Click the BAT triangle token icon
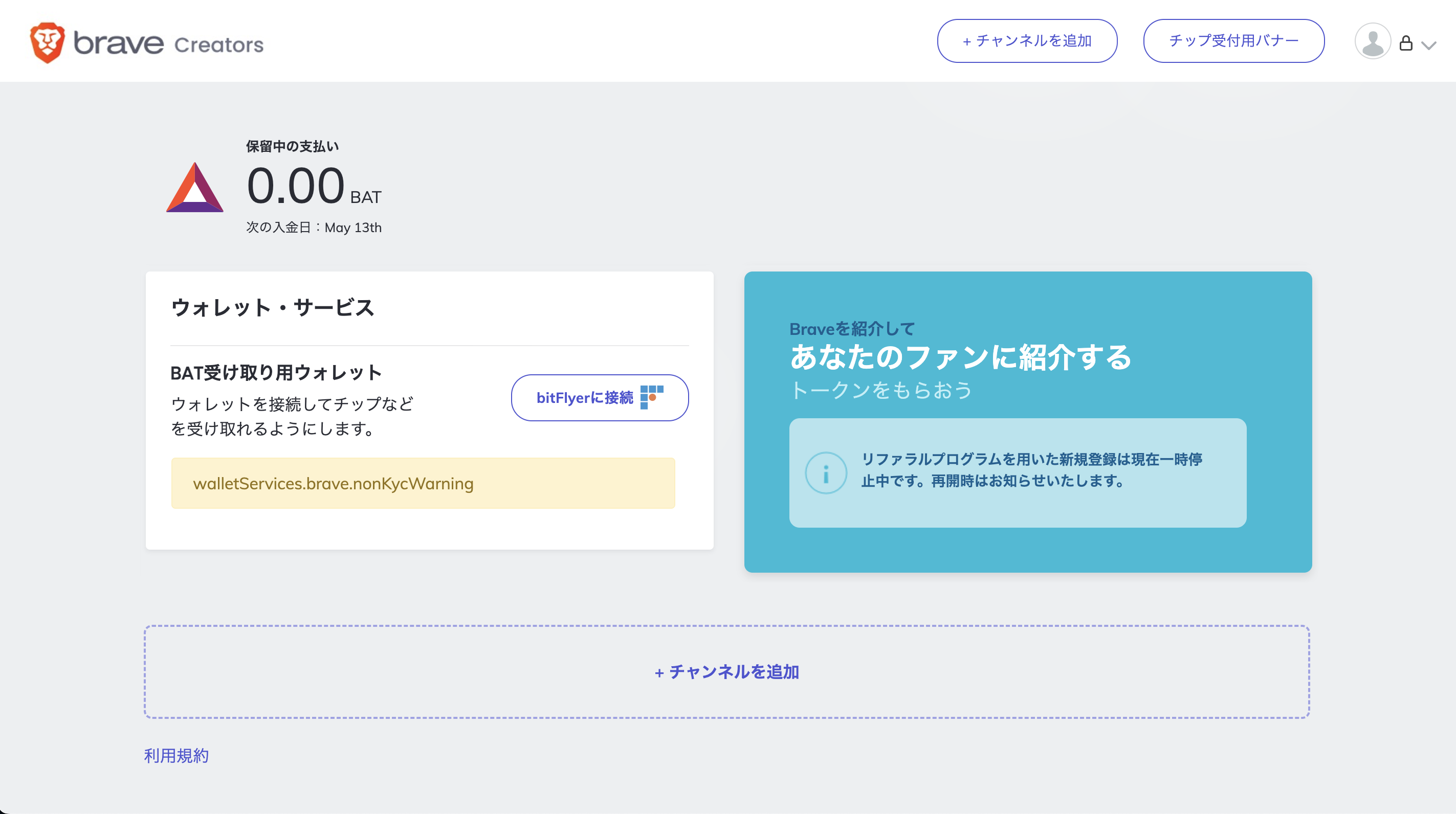 click(194, 188)
